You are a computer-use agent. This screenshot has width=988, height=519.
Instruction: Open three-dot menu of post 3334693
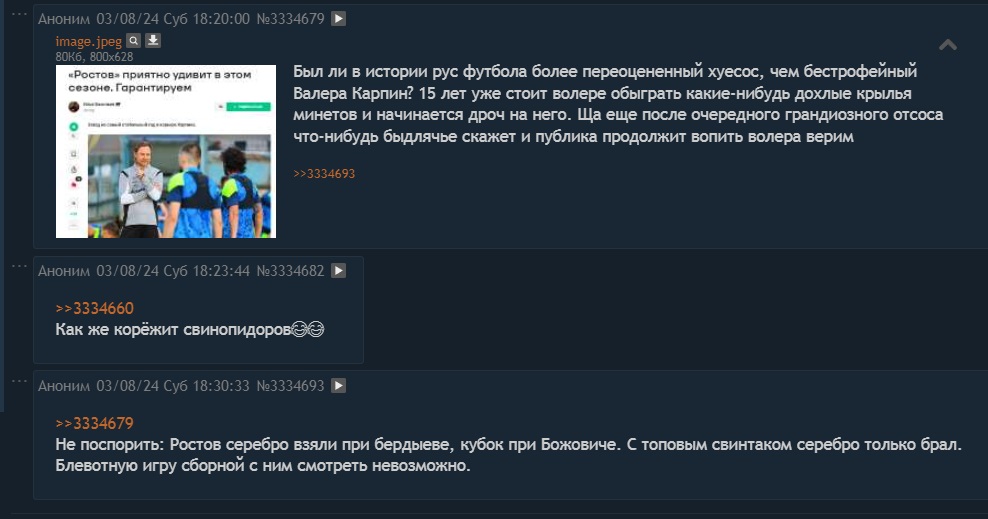pos(19,380)
